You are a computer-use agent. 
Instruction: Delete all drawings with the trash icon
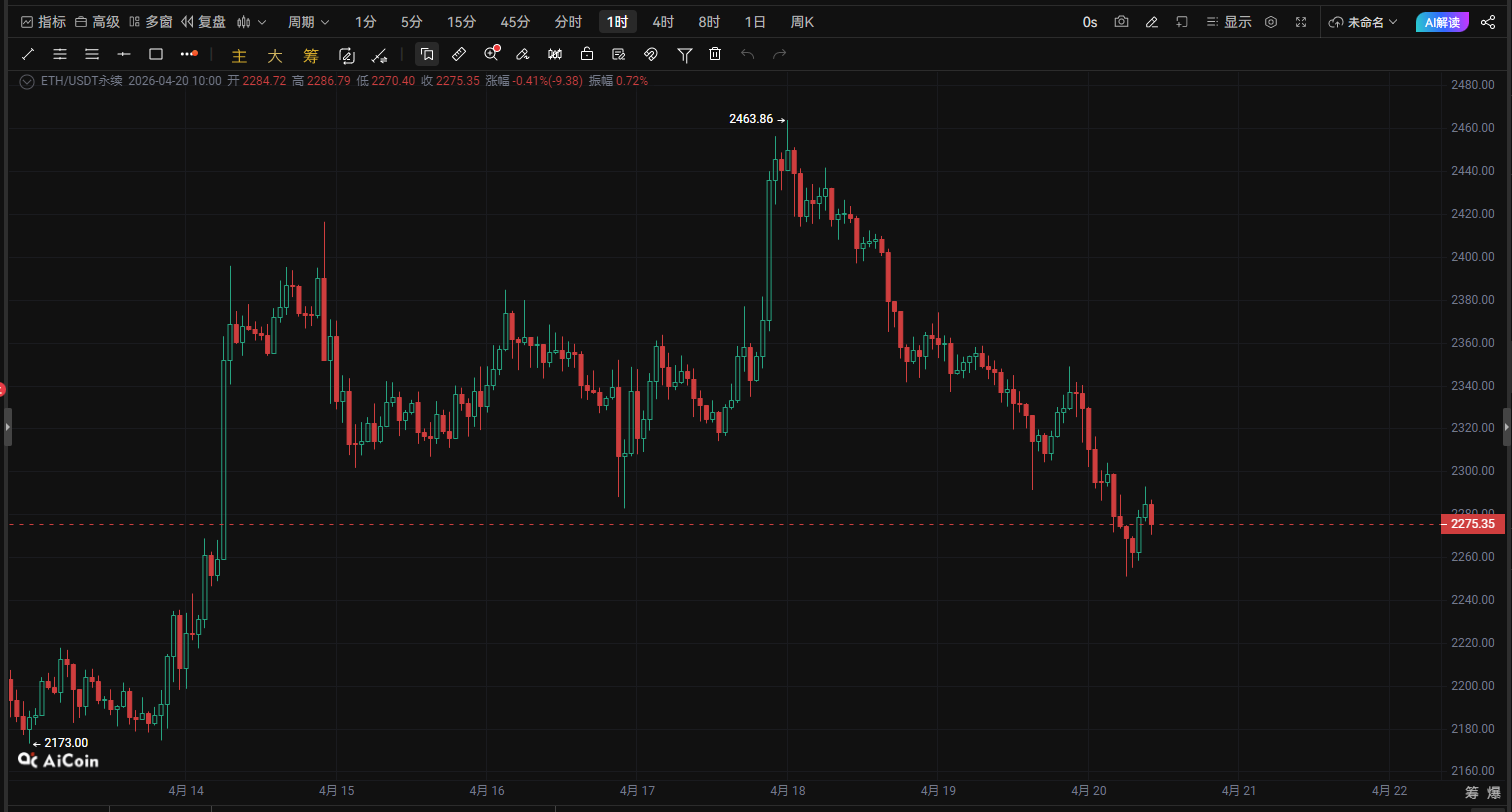tap(715, 54)
